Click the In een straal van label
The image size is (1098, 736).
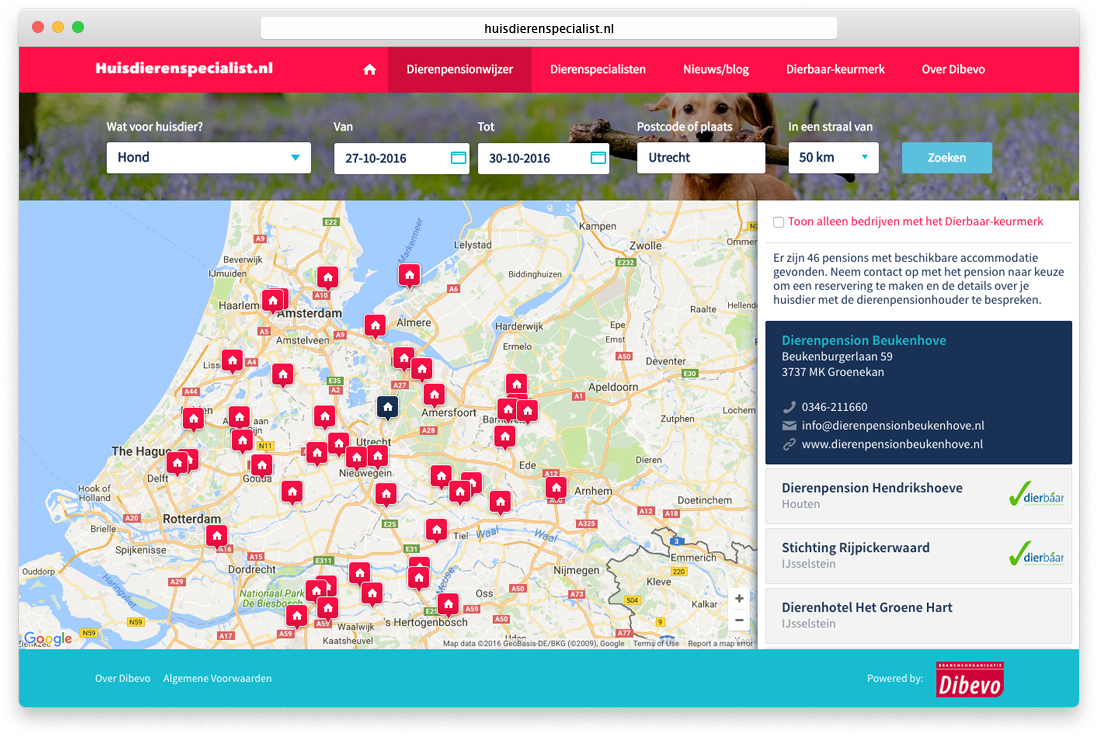click(x=831, y=127)
